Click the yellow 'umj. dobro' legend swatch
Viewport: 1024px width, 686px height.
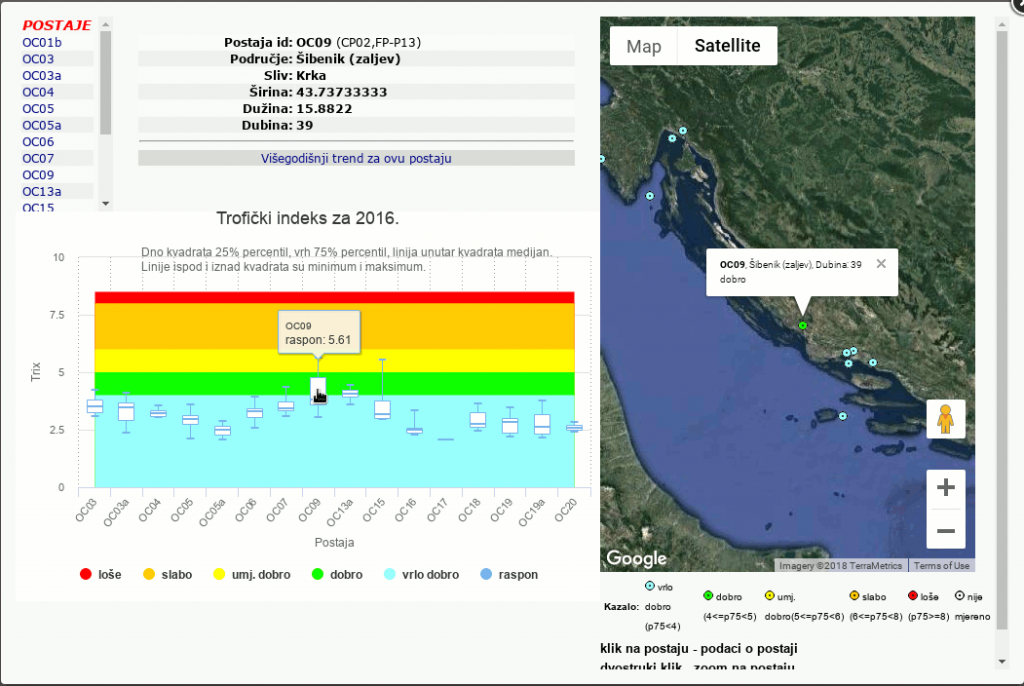(217, 575)
